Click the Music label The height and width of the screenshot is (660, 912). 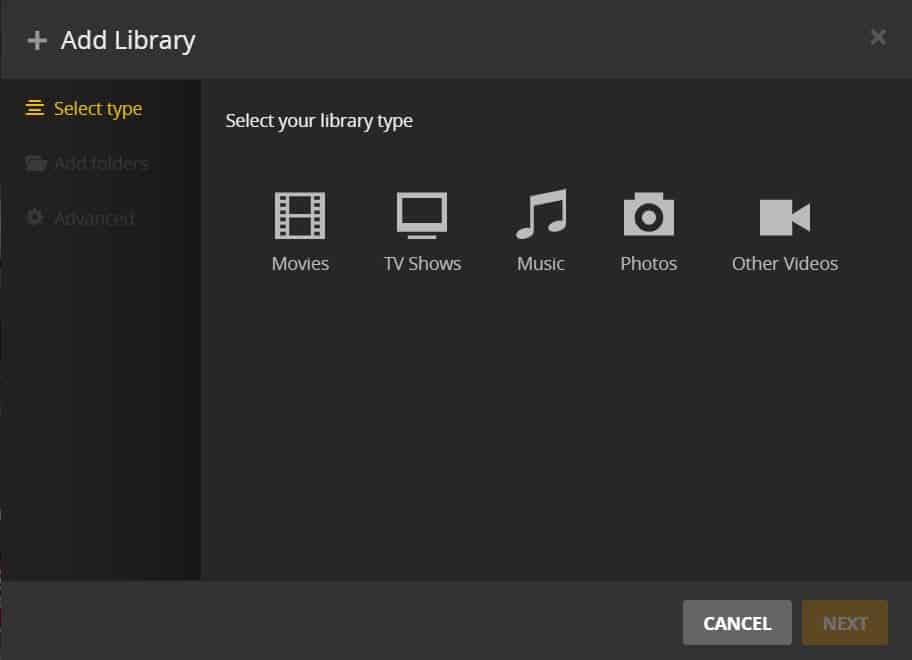pyautogui.click(x=540, y=264)
